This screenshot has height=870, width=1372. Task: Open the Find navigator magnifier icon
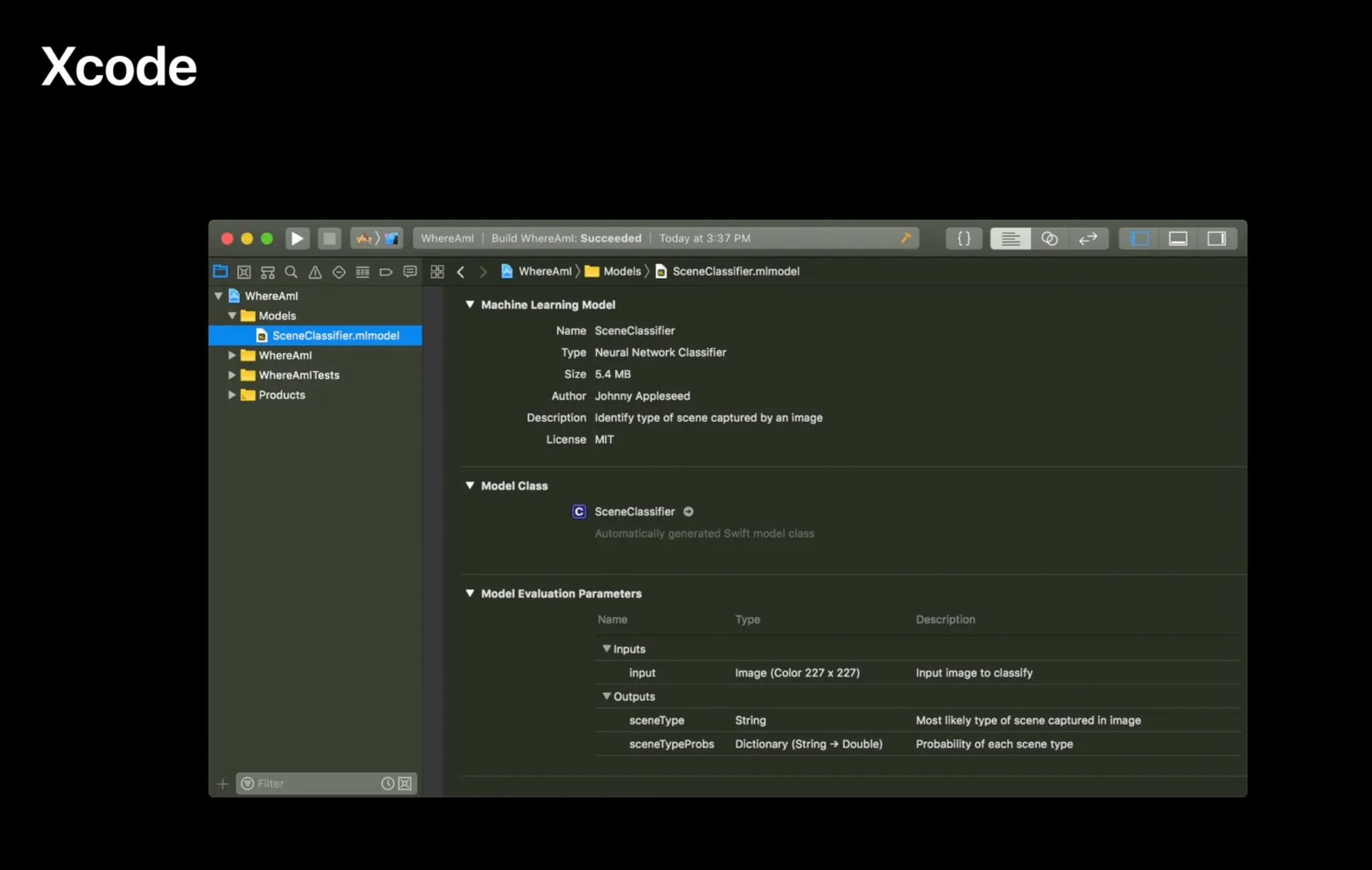pyautogui.click(x=291, y=272)
